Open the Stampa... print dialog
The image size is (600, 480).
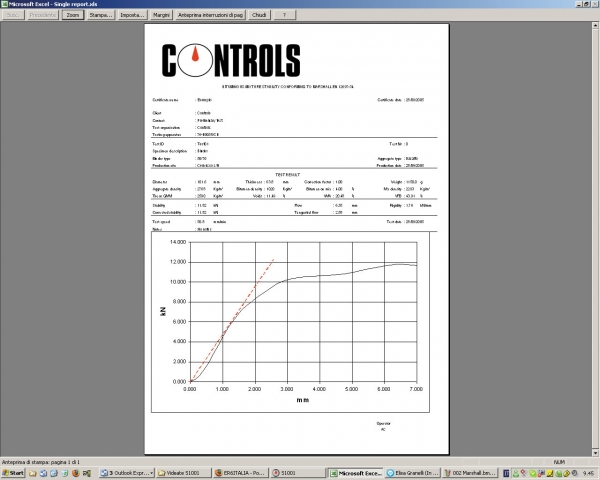(101, 15)
